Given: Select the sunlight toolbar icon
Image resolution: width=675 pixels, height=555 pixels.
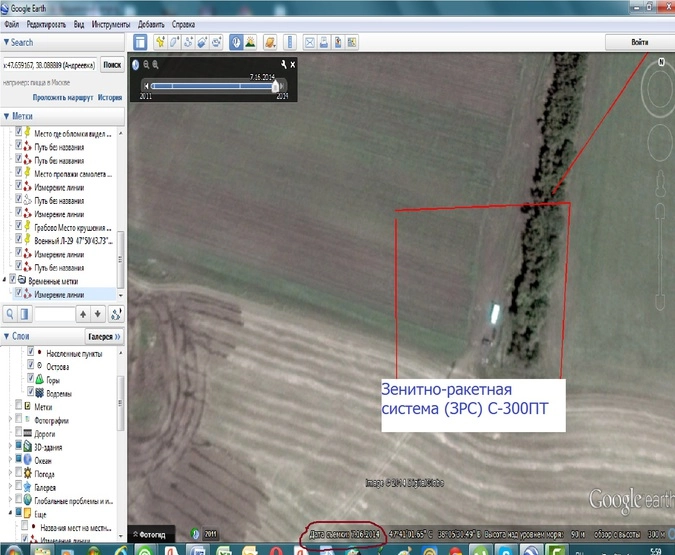Looking at the screenshot, I should [252, 42].
